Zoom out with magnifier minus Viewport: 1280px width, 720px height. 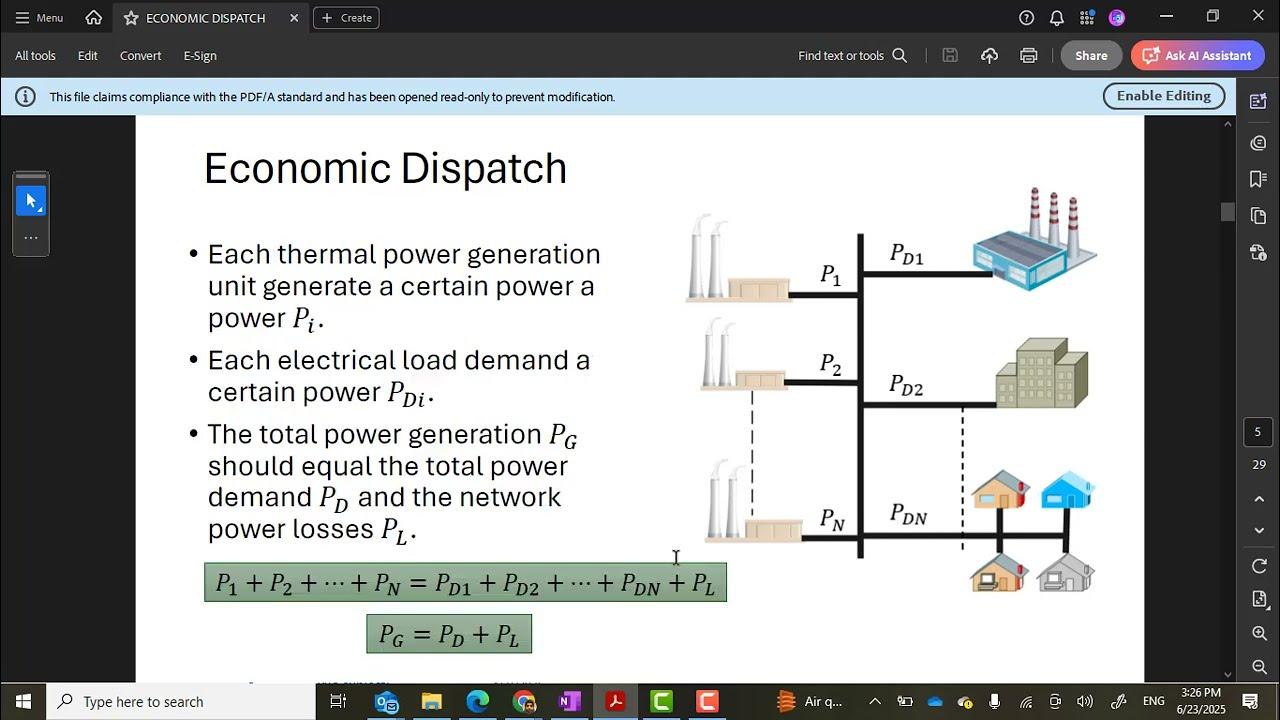(x=1259, y=667)
